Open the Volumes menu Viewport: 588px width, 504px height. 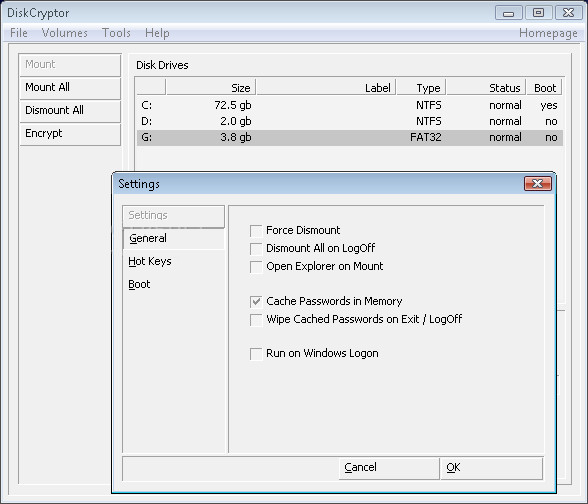click(64, 33)
